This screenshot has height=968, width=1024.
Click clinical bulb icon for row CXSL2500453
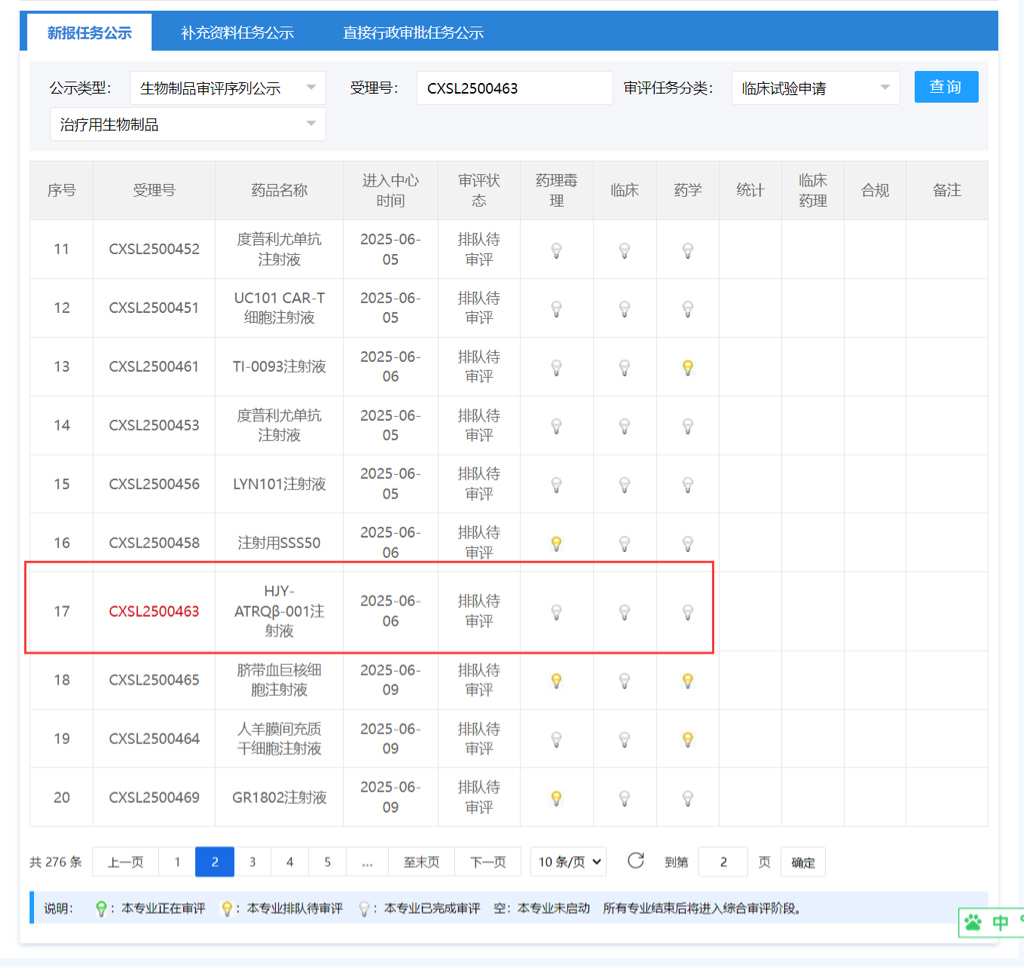[624, 427]
